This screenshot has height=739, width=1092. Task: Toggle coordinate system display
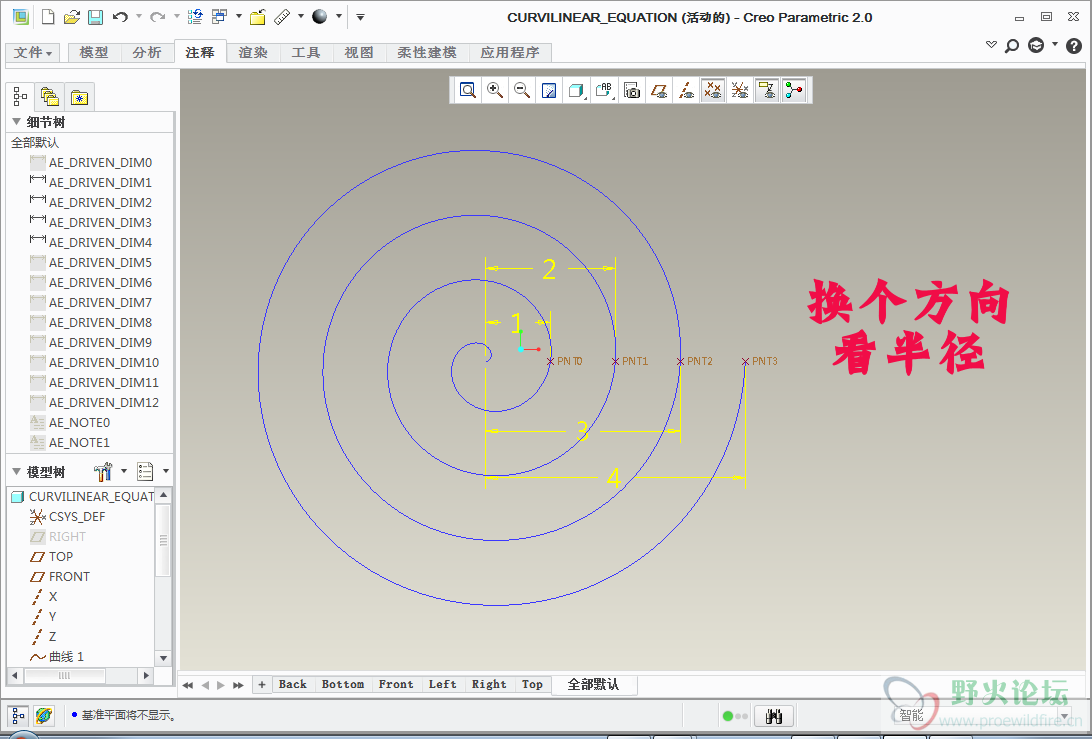tap(740, 90)
